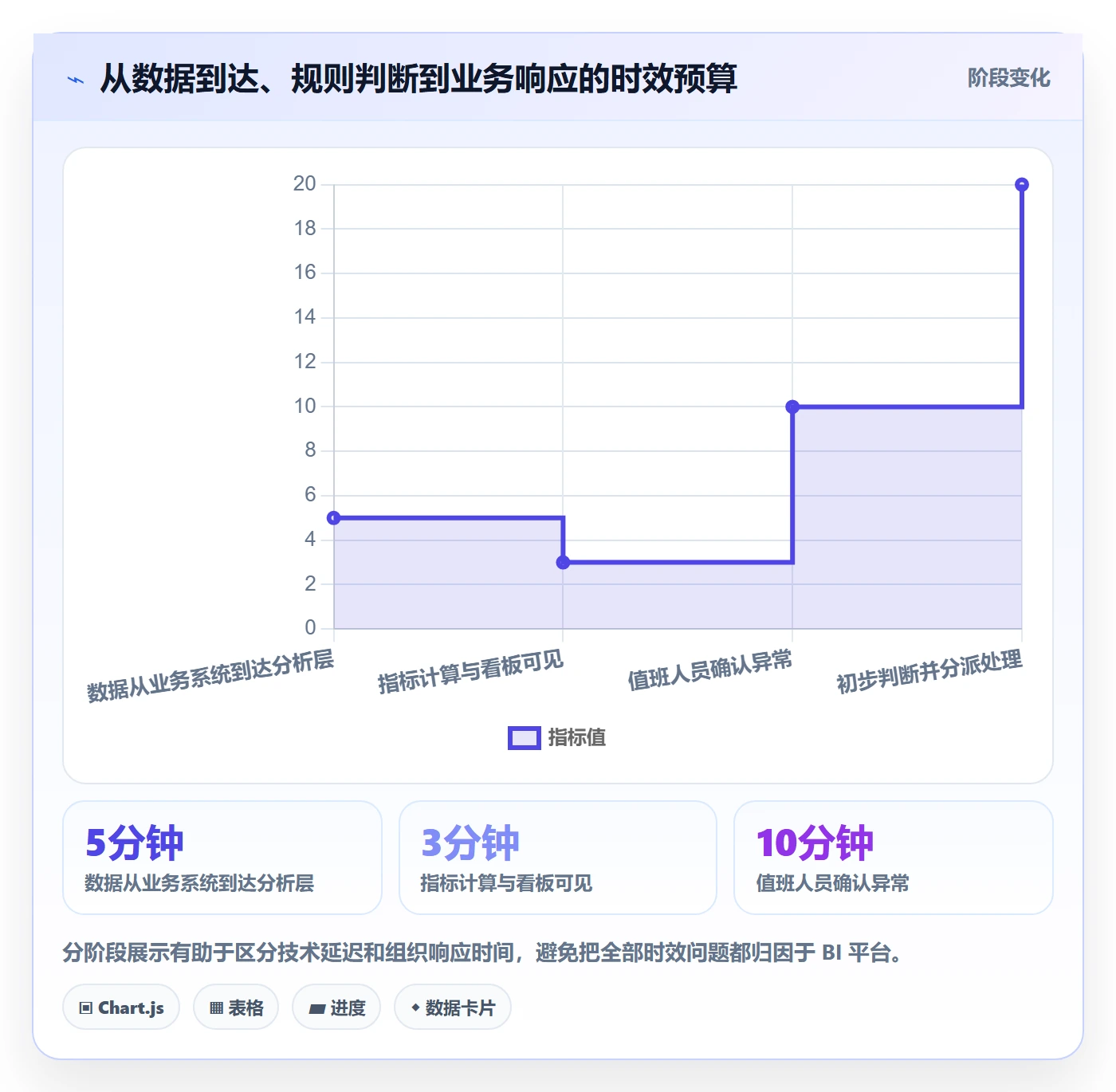
Task: Select the 10分钟 stat card
Action: pyautogui.click(x=894, y=858)
